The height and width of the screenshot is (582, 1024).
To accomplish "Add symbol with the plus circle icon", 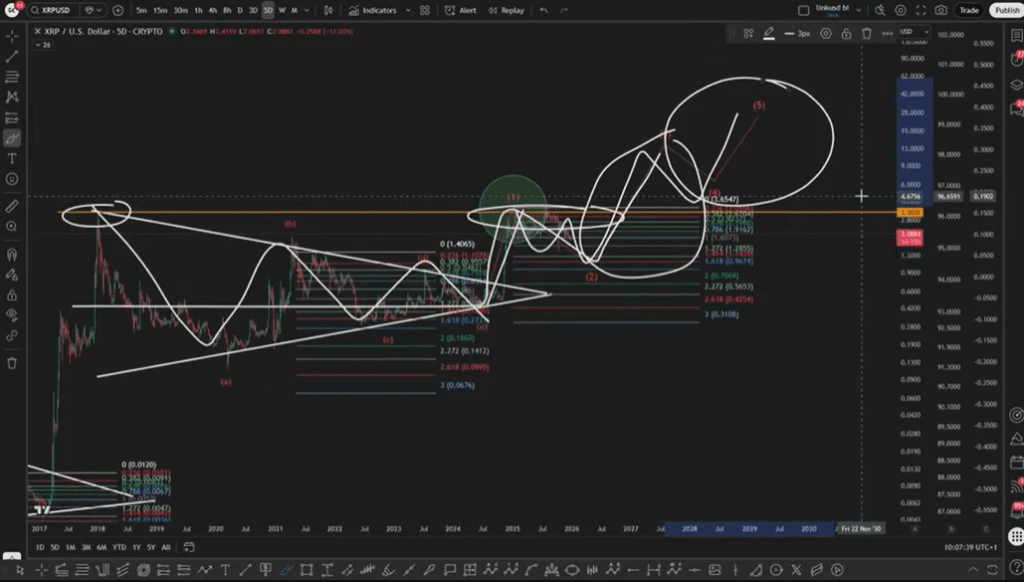I will (x=118, y=10).
